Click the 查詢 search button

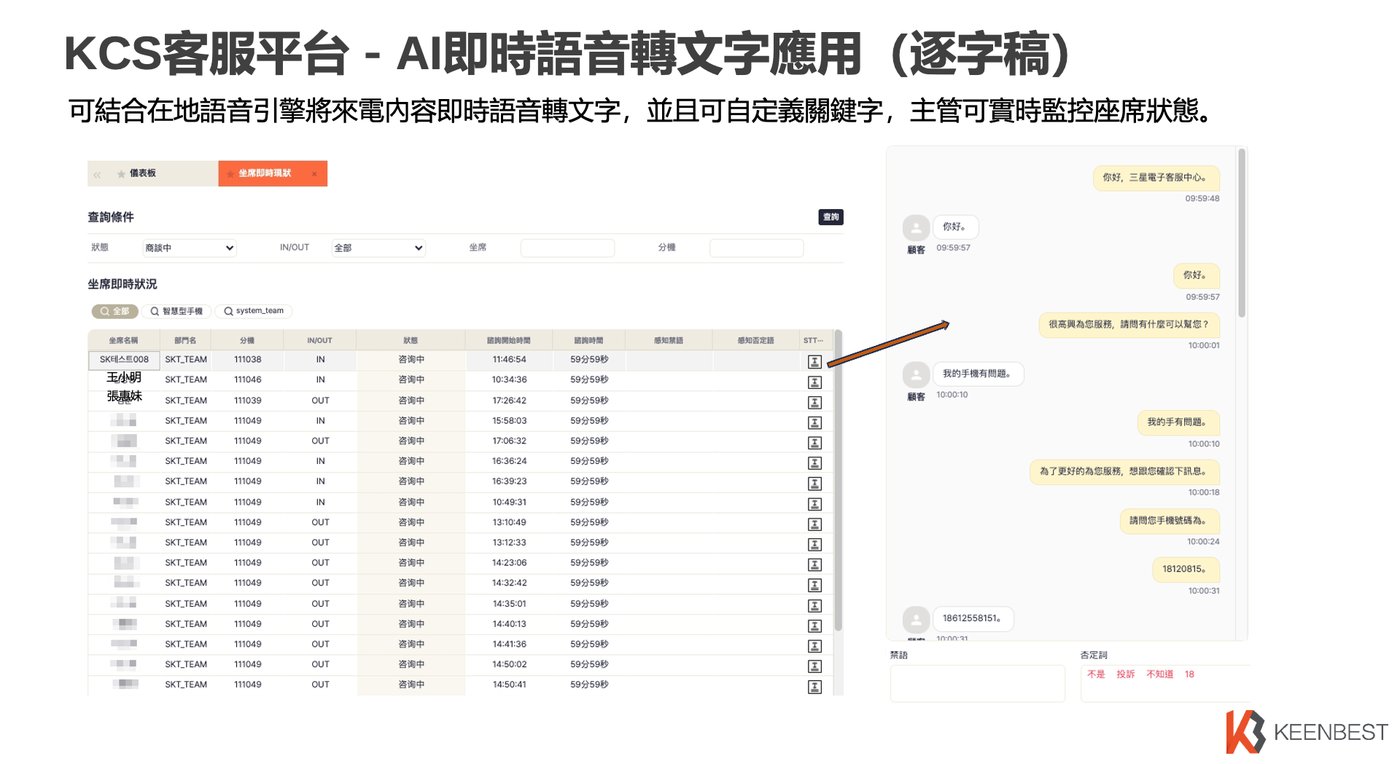831,217
